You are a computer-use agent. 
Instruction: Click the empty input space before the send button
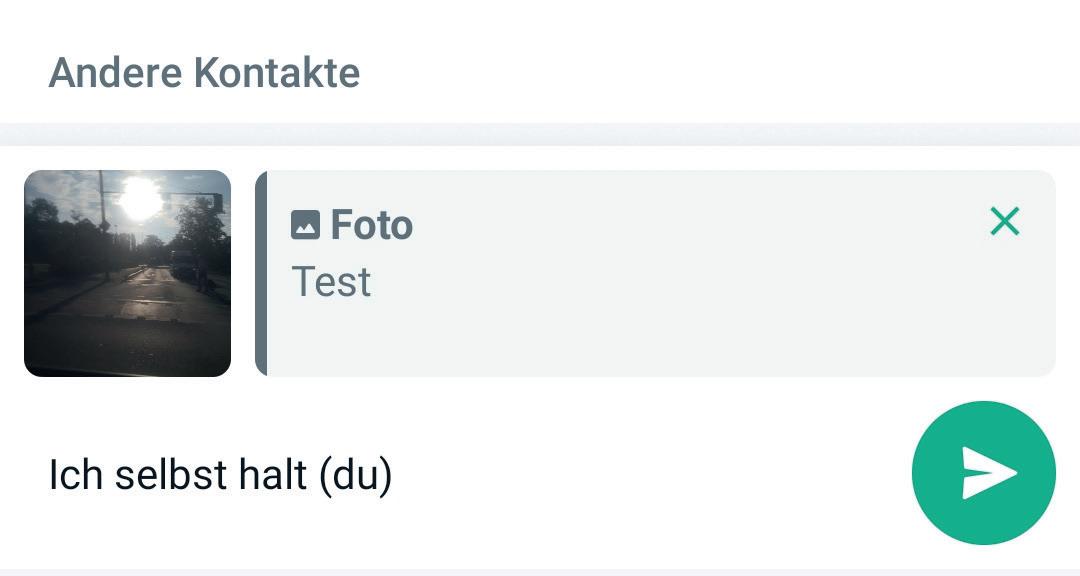650,475
